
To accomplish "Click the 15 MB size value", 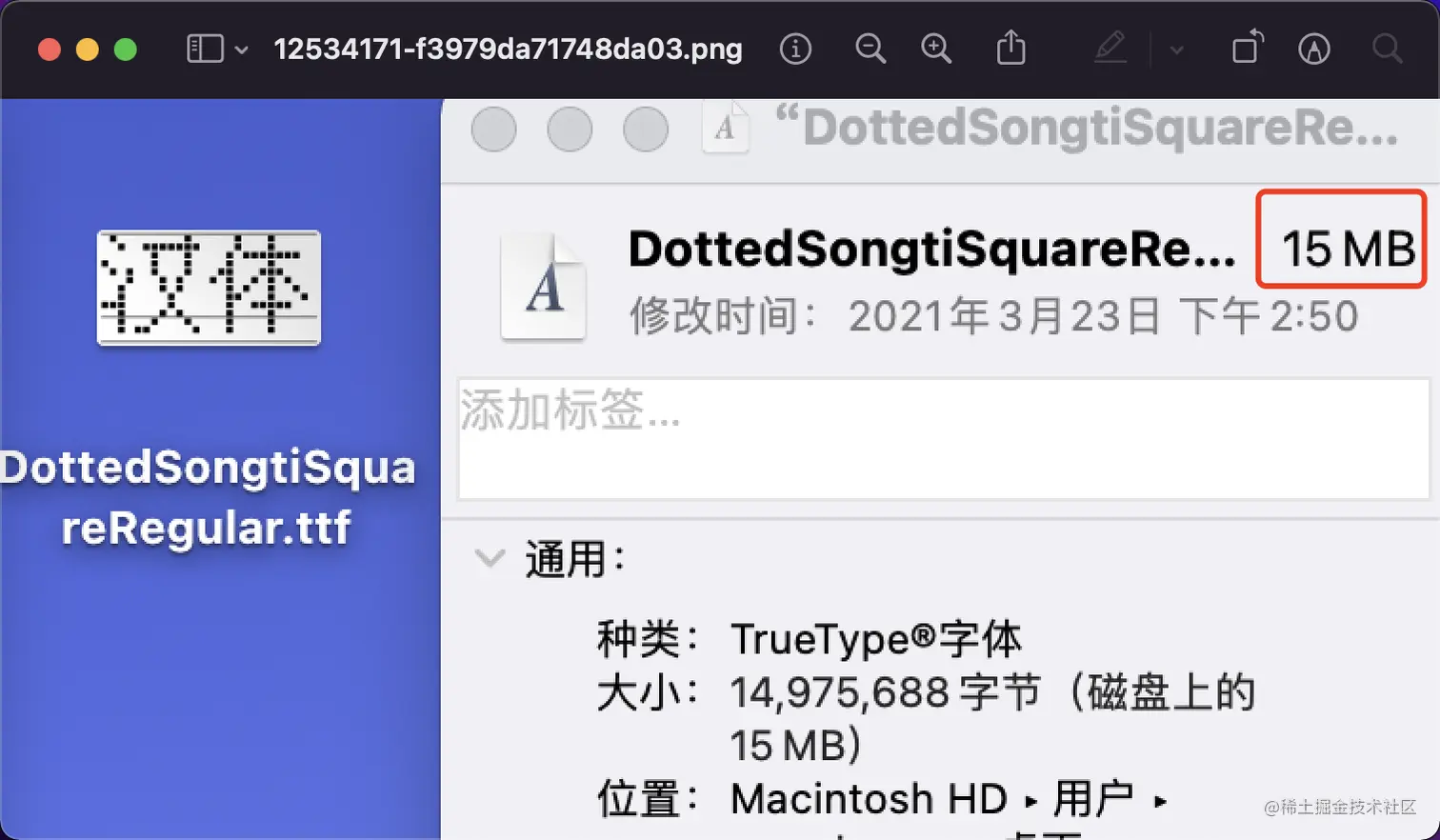I will (1349, 250).
